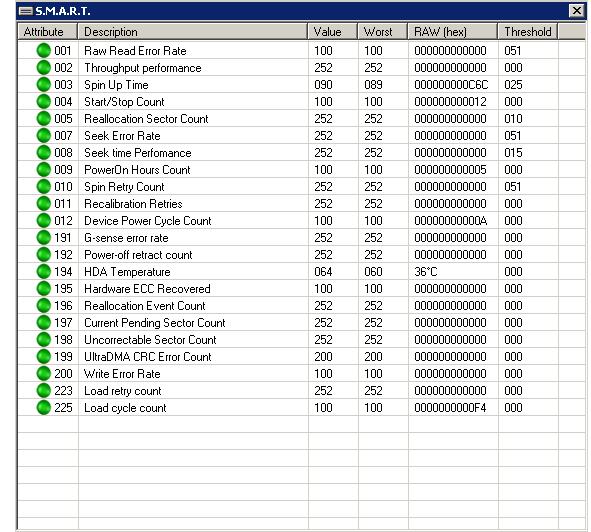The image size is (591, 532).
Task: Click the green status icon for attribute 197
Action: coord(44,322)
